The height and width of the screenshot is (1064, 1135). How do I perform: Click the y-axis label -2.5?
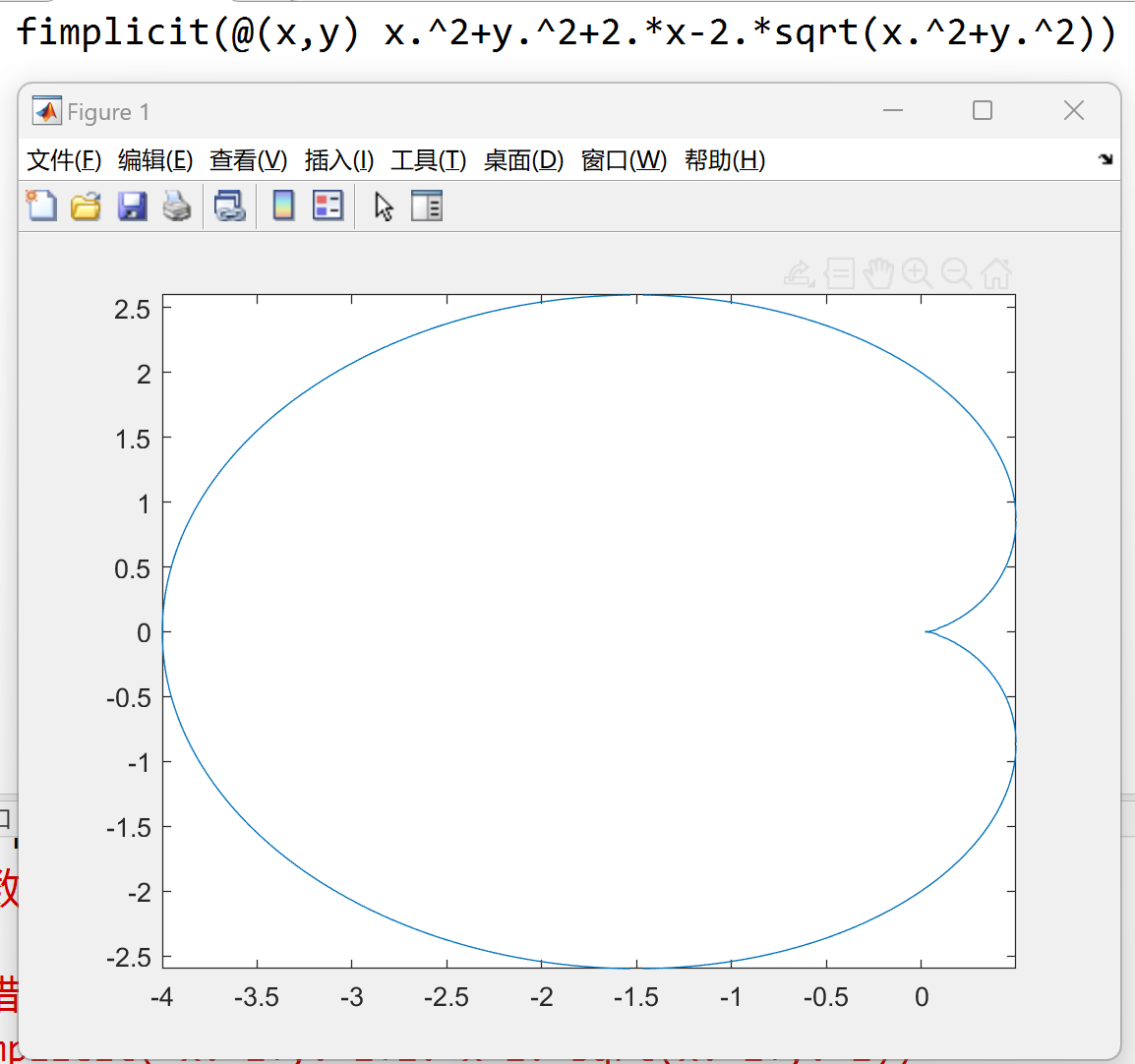click(129, 958)
